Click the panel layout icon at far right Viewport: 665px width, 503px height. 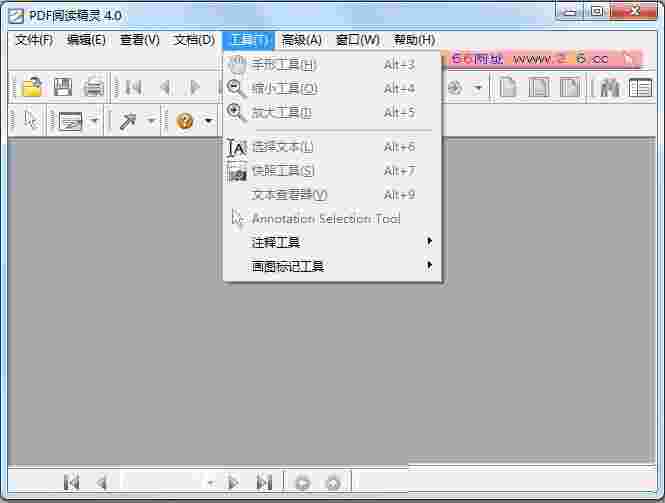coord(640,87)
